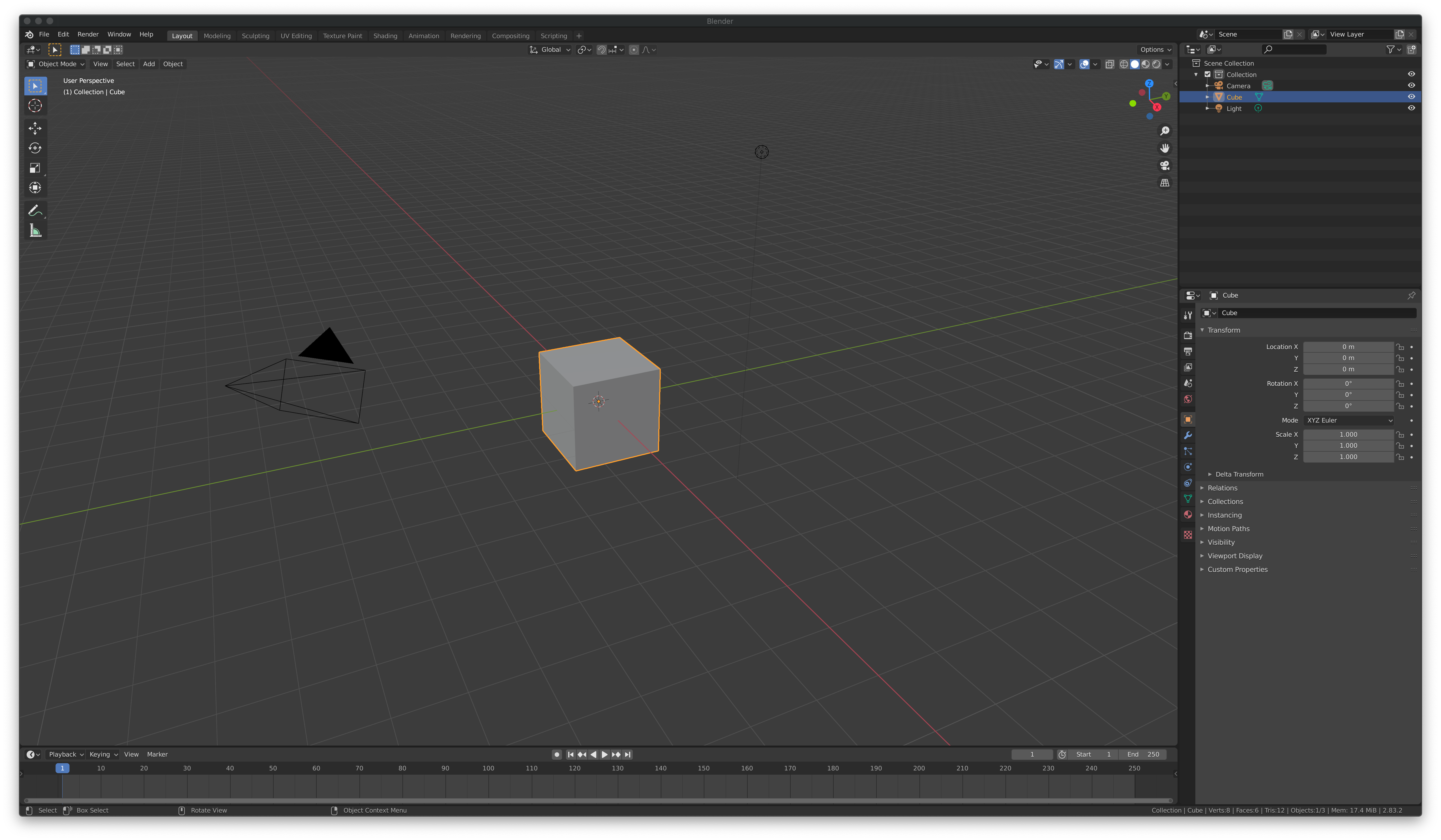
Task: Click the zoom view magnifier icon
Action: coord(1164,132)
